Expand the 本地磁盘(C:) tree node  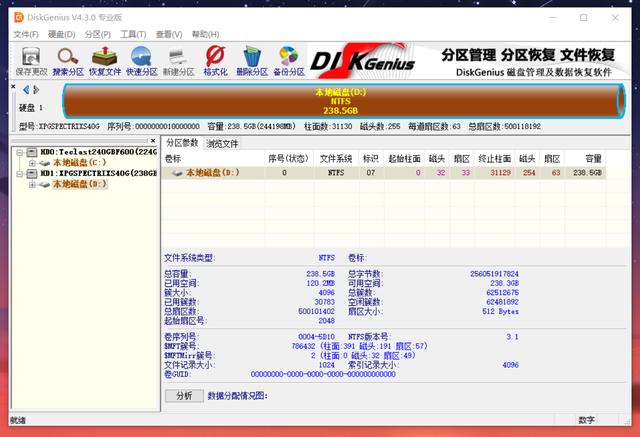coord(32,163)
